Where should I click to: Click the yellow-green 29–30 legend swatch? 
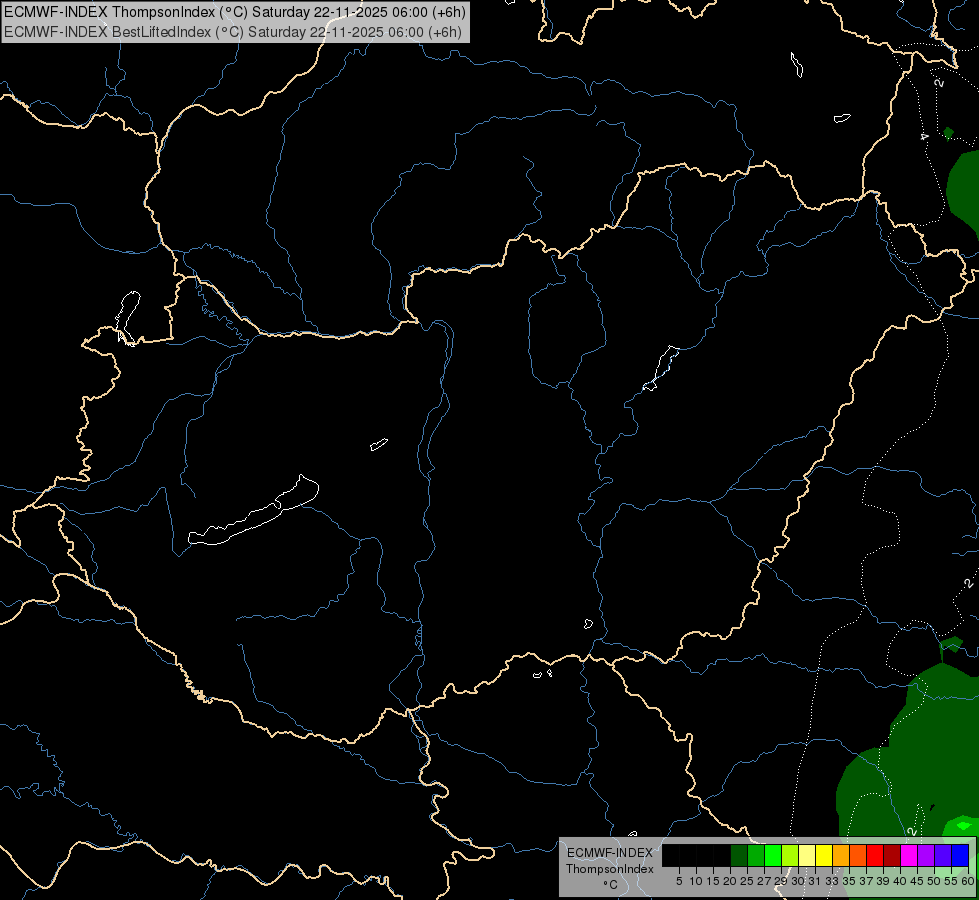[790, 856]
